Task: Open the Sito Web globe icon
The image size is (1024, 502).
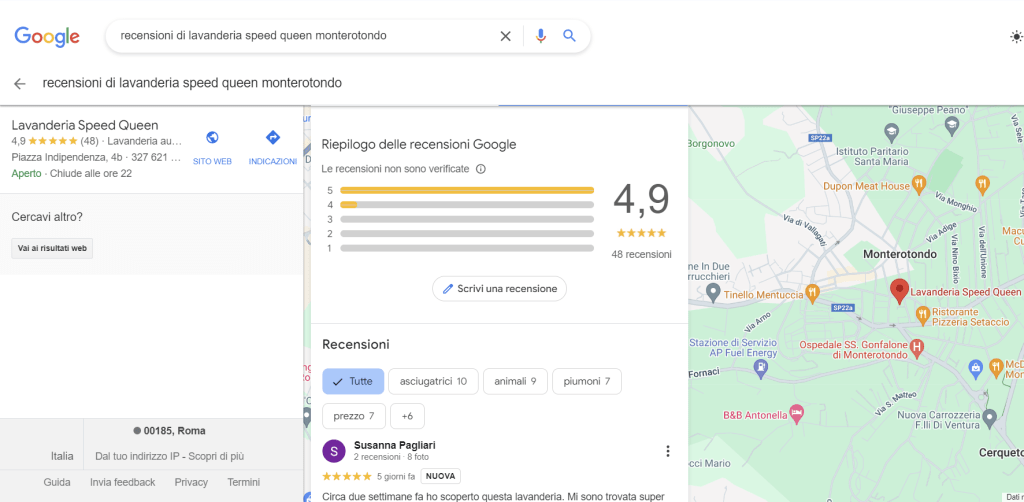Action: 212,138
